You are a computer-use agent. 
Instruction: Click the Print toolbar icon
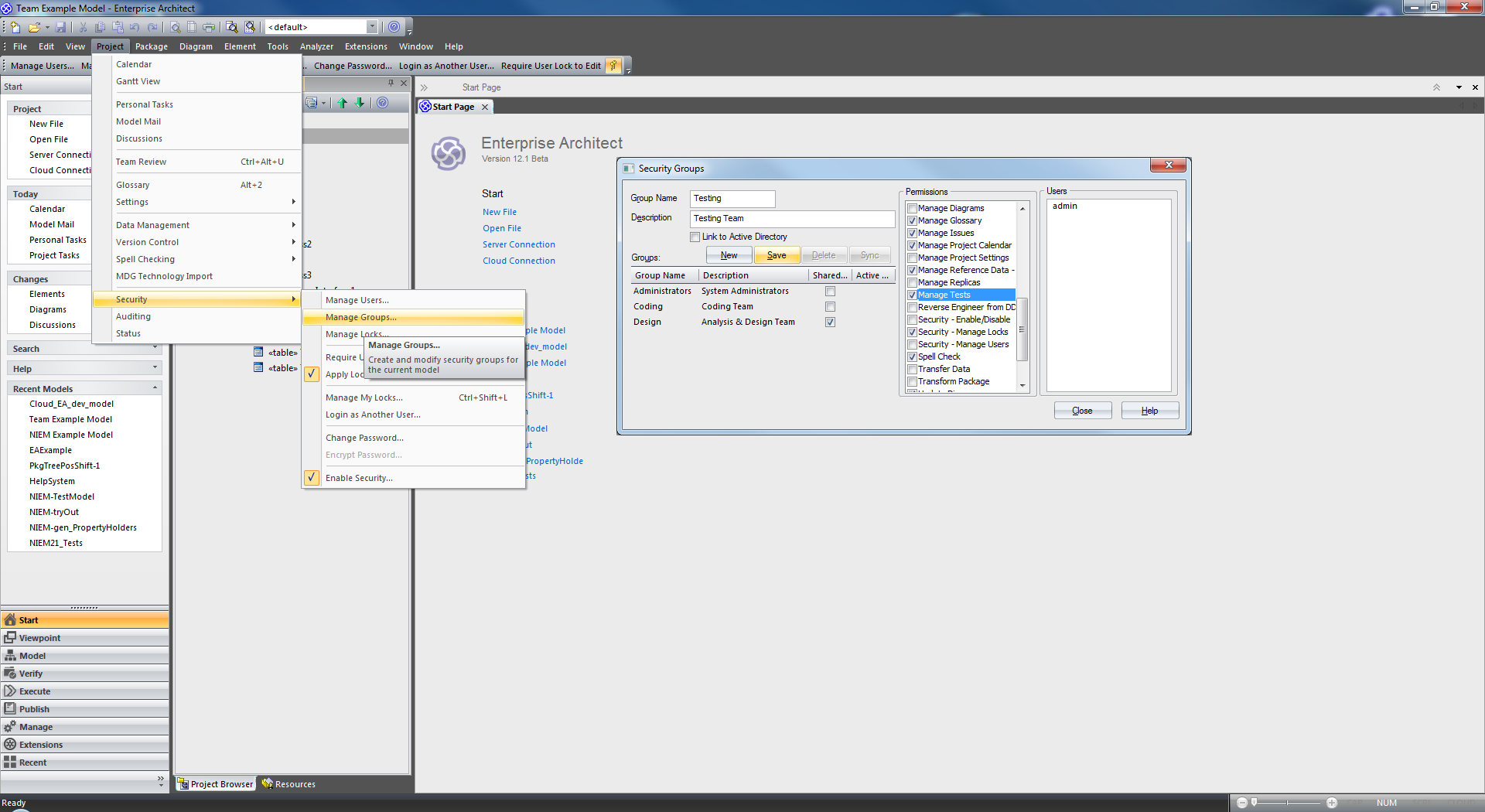click(x=209, y=27)
